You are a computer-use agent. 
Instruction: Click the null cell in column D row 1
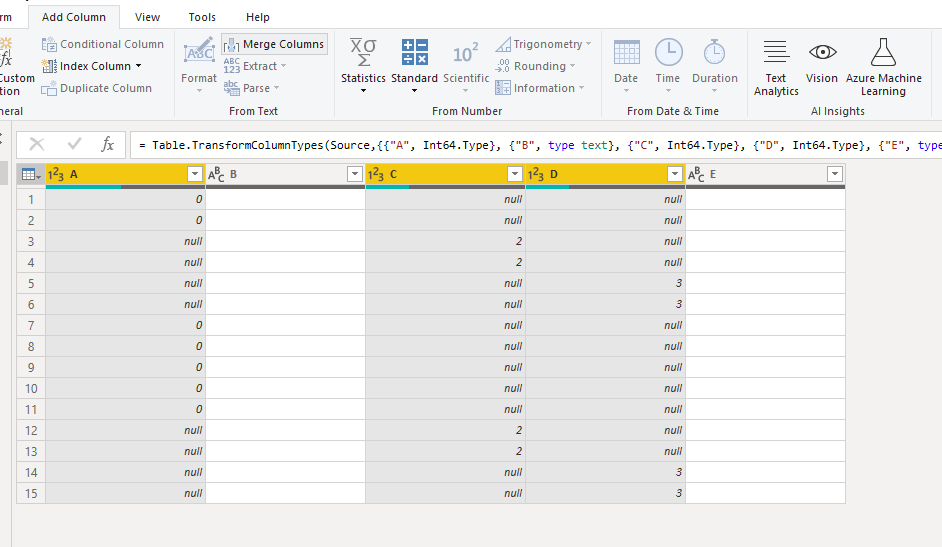tap(606, 199)
